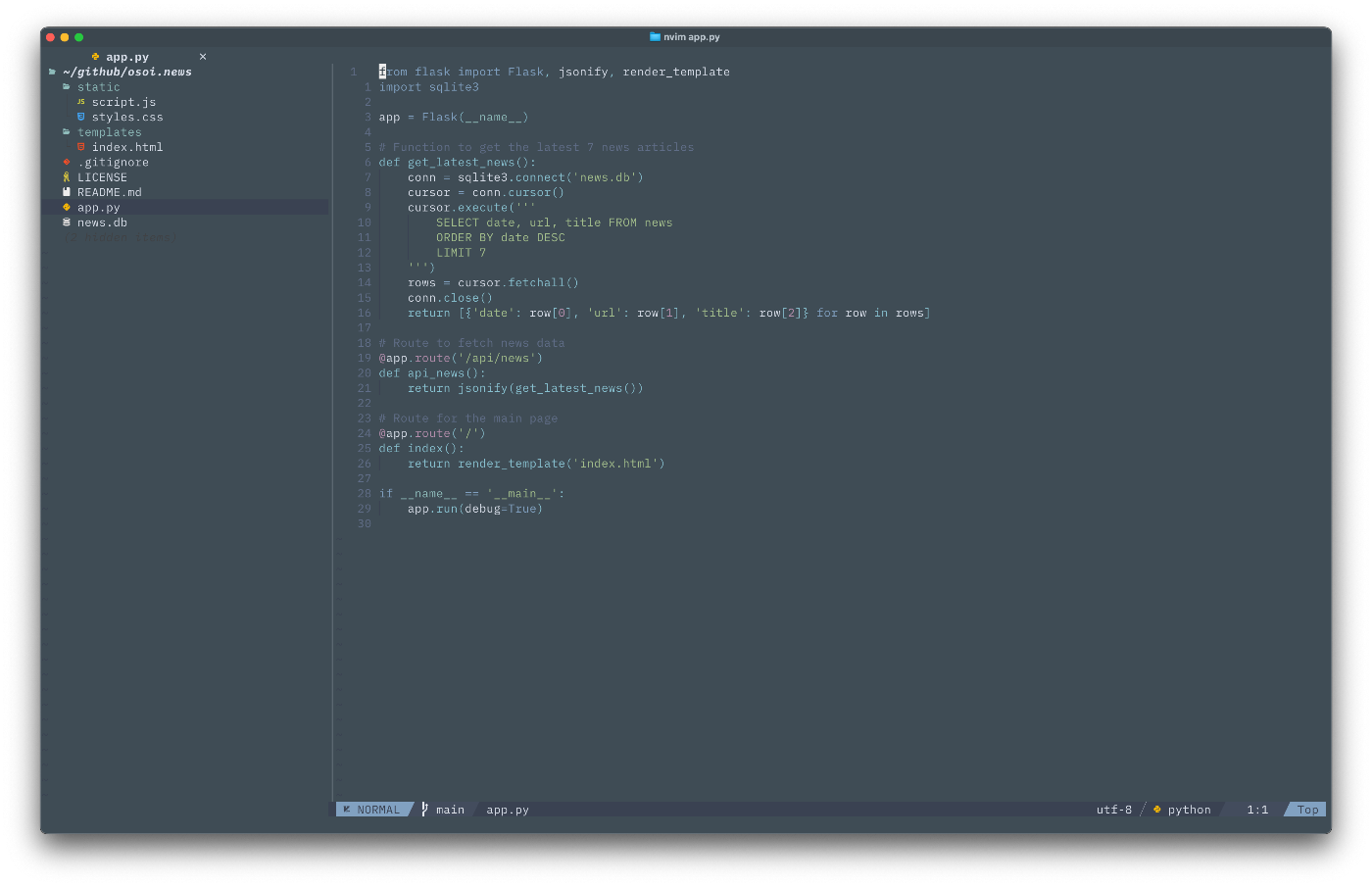Collapse the templates folder
1372x887 pixels.
click(109, 132)
